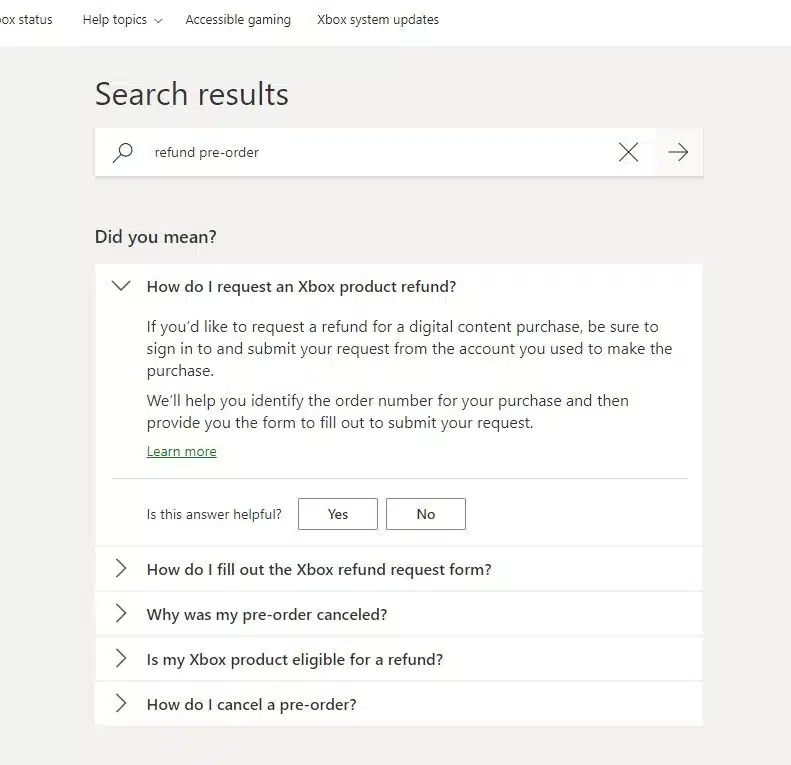This screenshot has height=765, width=791.
Task: Expand the eligible for a refund chevron
Action: click(121, 659)
